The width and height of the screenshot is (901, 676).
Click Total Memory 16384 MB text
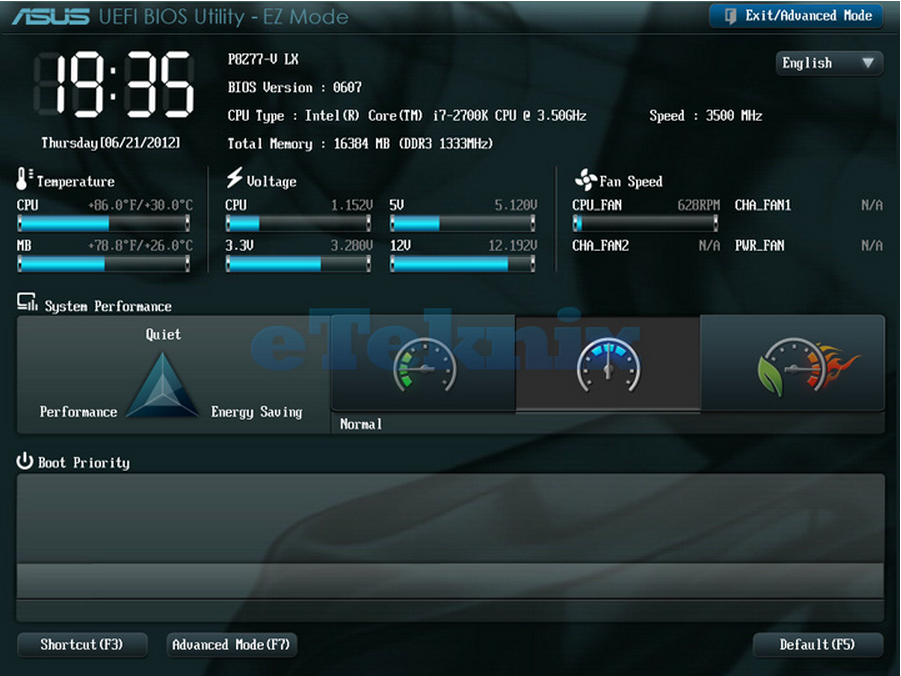(x=360, y=144)
